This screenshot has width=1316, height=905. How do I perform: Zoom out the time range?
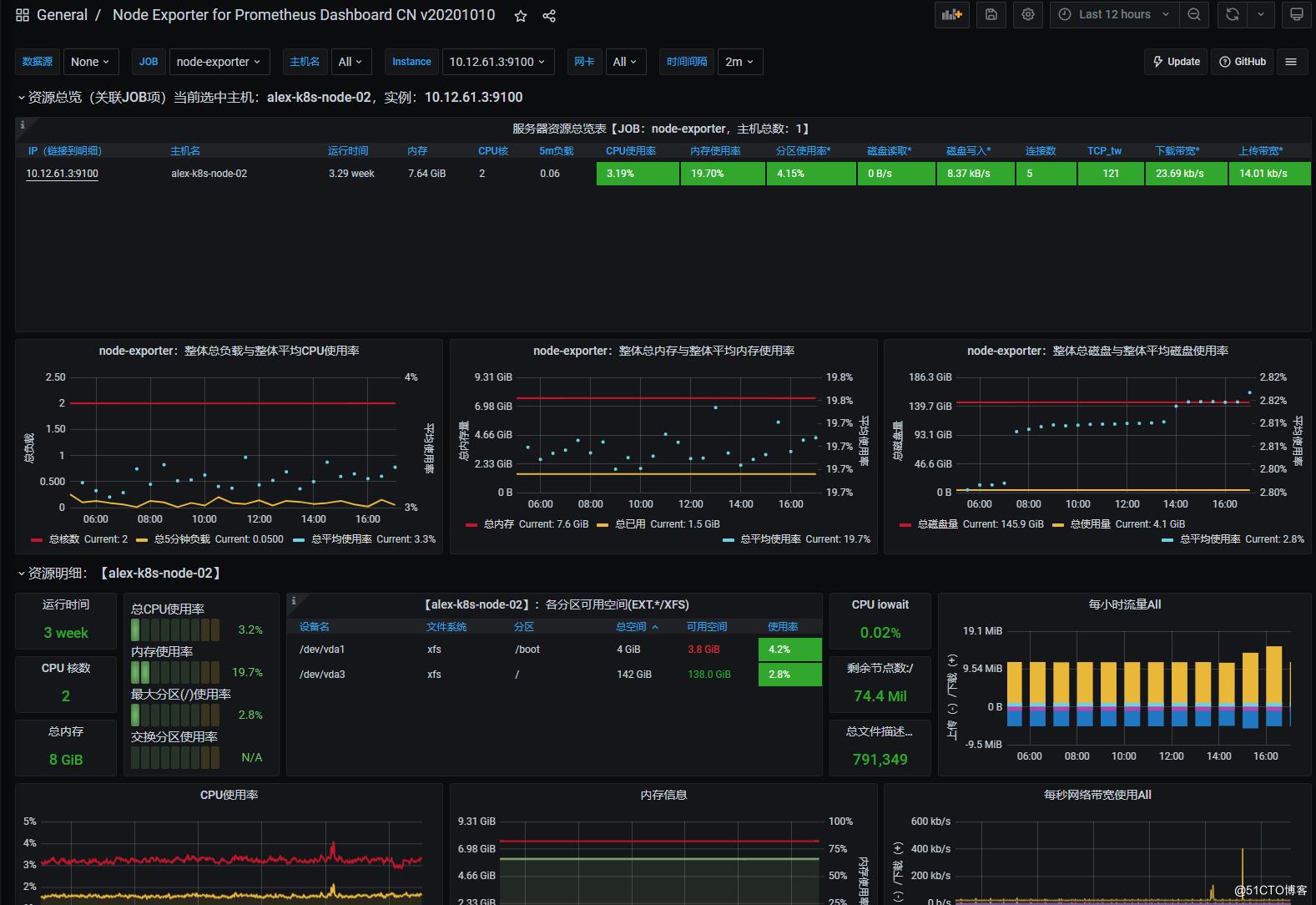(x=1194, y=14)
